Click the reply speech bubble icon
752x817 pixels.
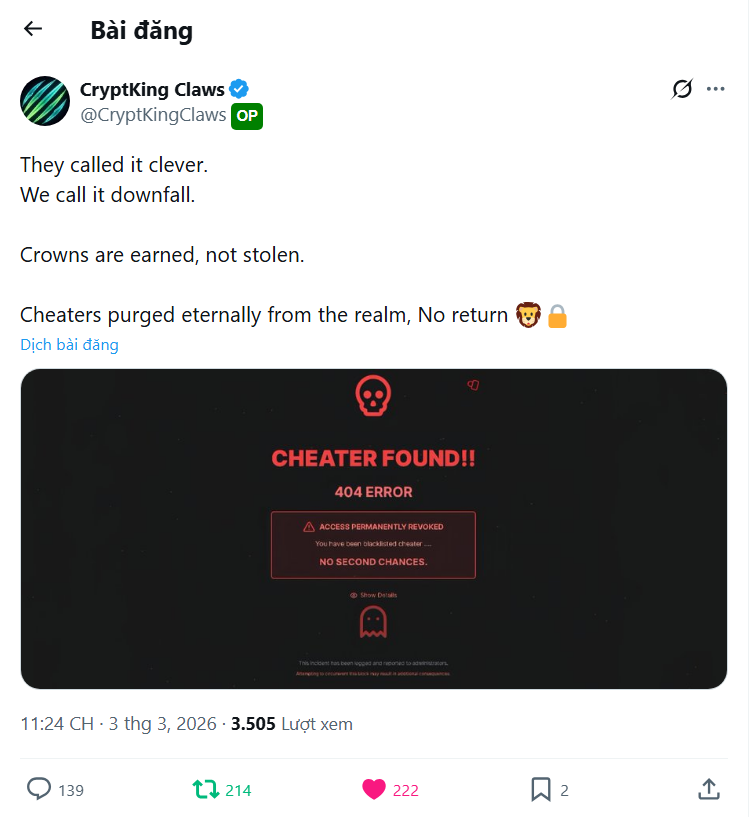(x=39, y=789)
